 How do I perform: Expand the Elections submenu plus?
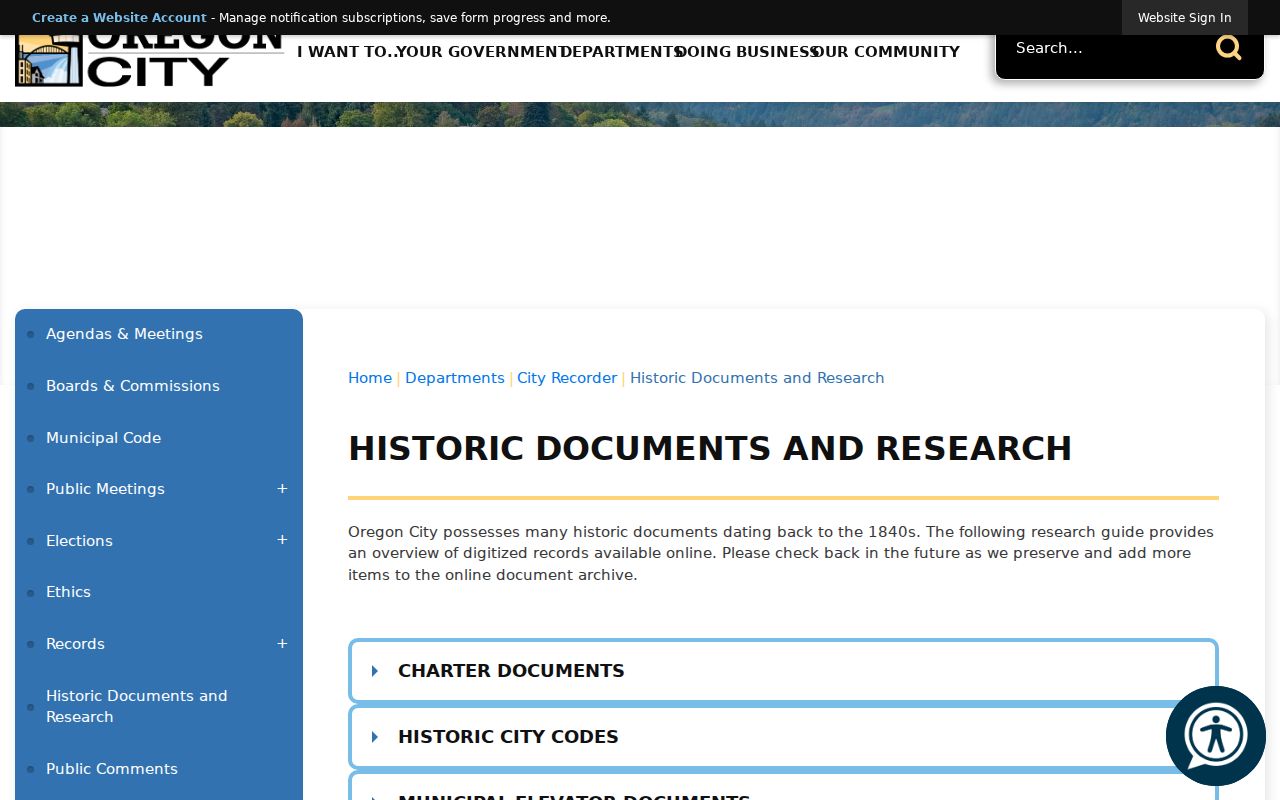click(x=282, y=540)
